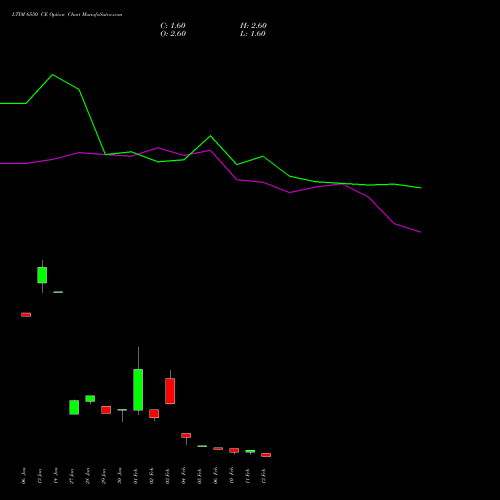Image resolution: width=500 pixels, height=500 pixels.
Task: Click the 28 Jan date label
Action: click(x=88, y=476)
